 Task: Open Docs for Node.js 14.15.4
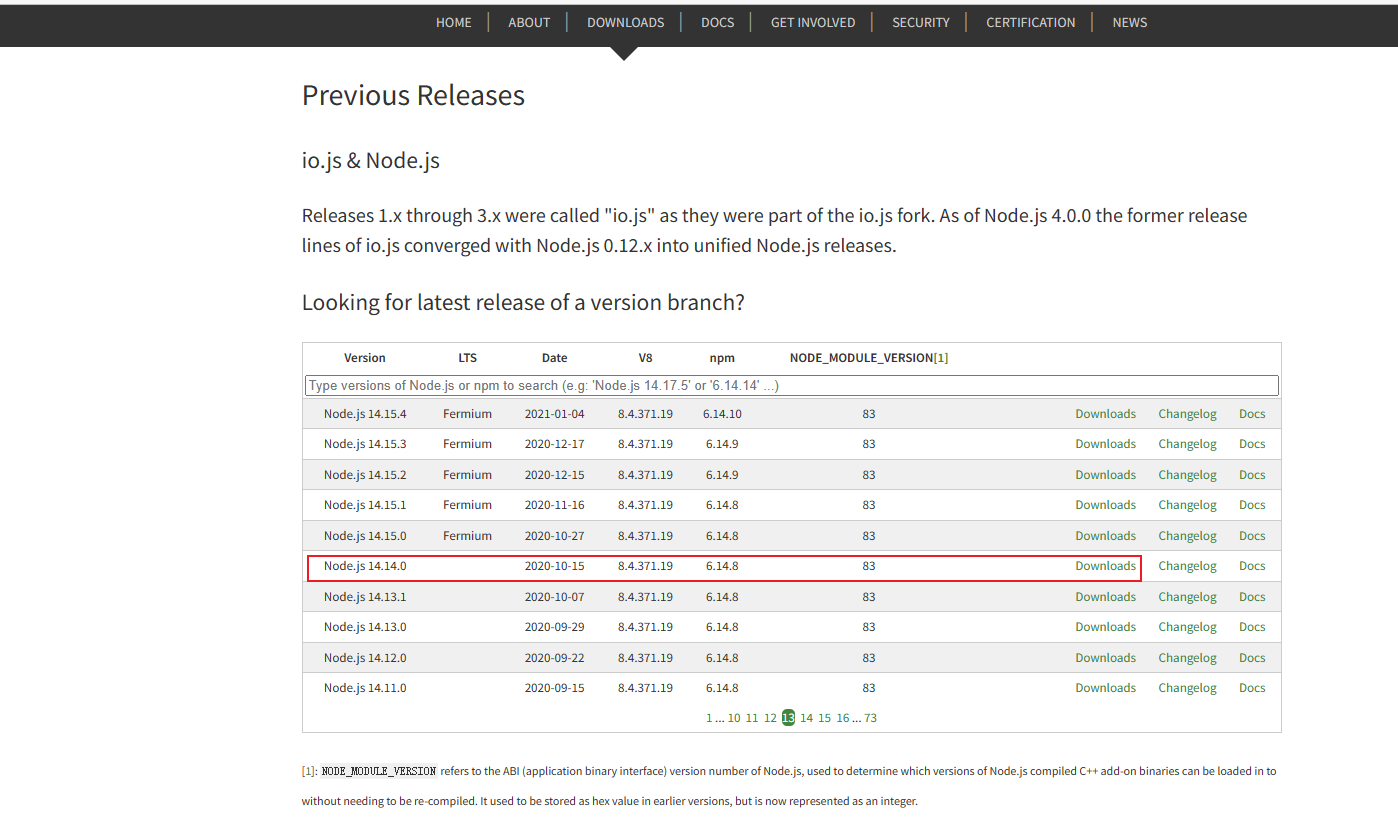click(x=1252, y=414)
